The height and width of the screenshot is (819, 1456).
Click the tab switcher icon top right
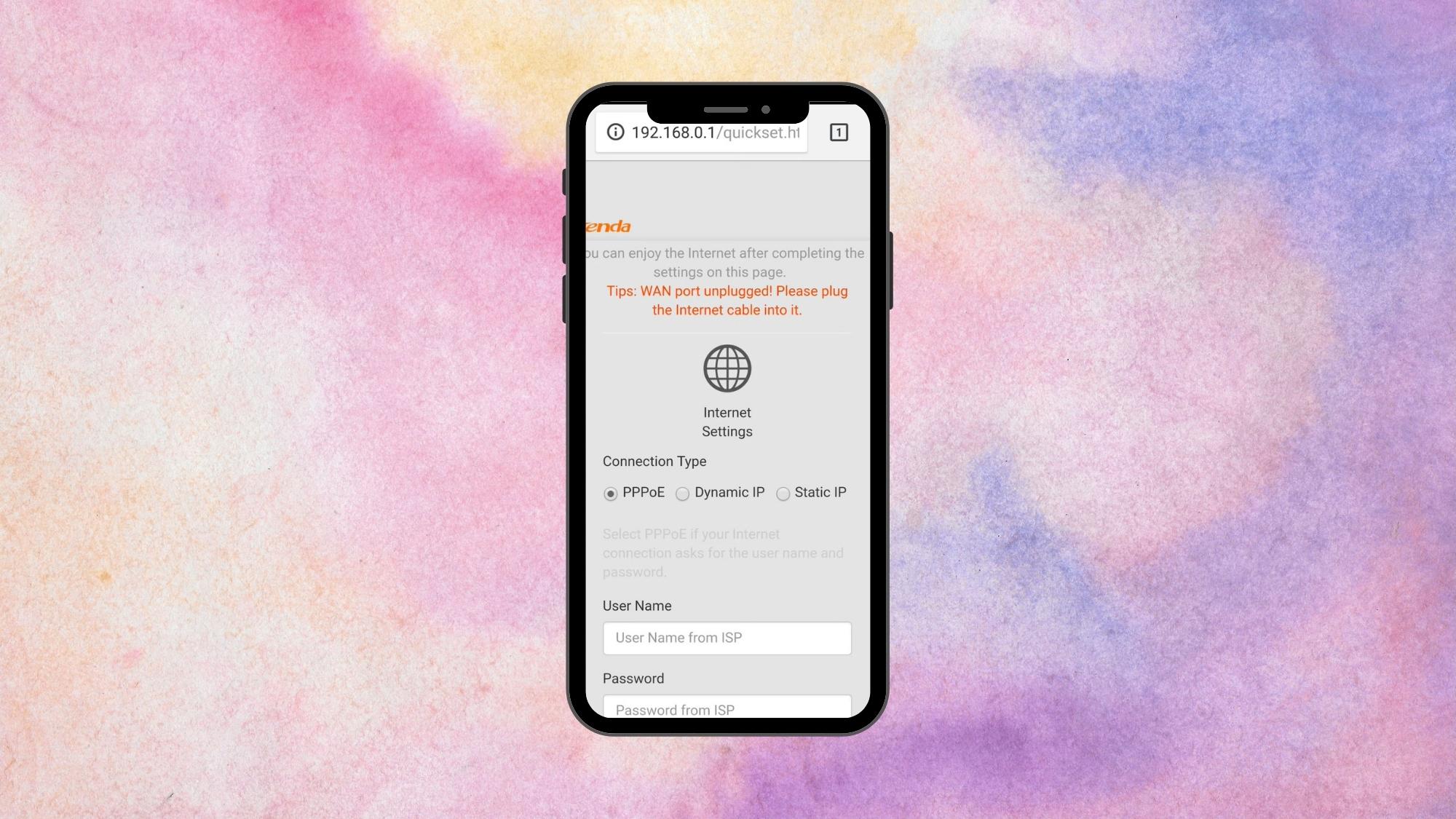tap(838, 131)
